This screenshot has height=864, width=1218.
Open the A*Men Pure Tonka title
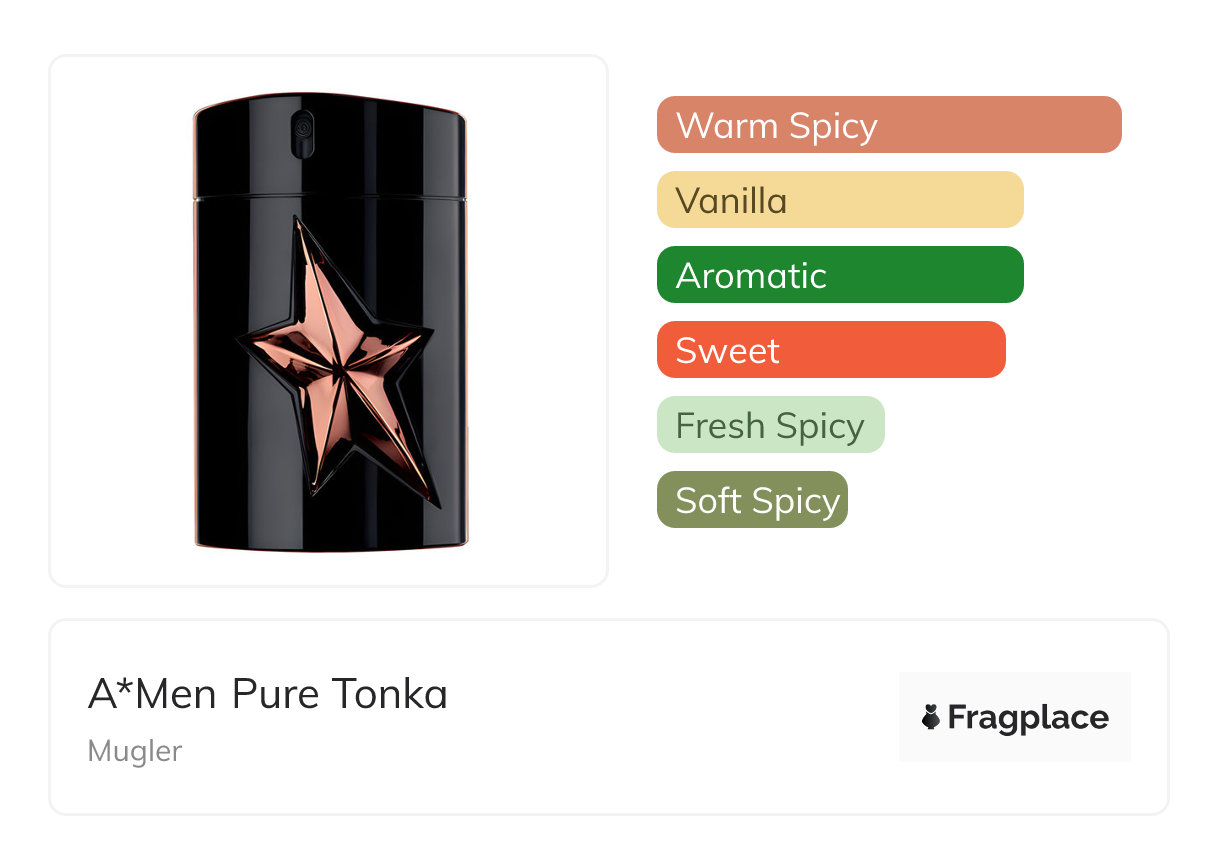coord(267,694)
